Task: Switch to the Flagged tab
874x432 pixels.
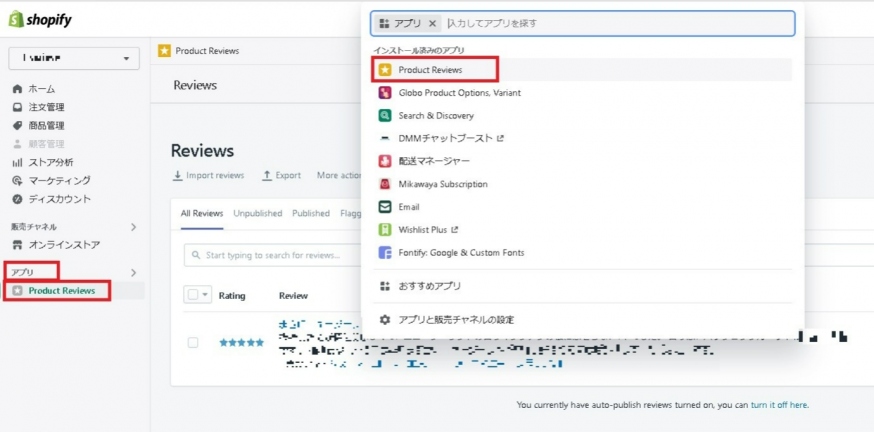Action: coord(351,213)
